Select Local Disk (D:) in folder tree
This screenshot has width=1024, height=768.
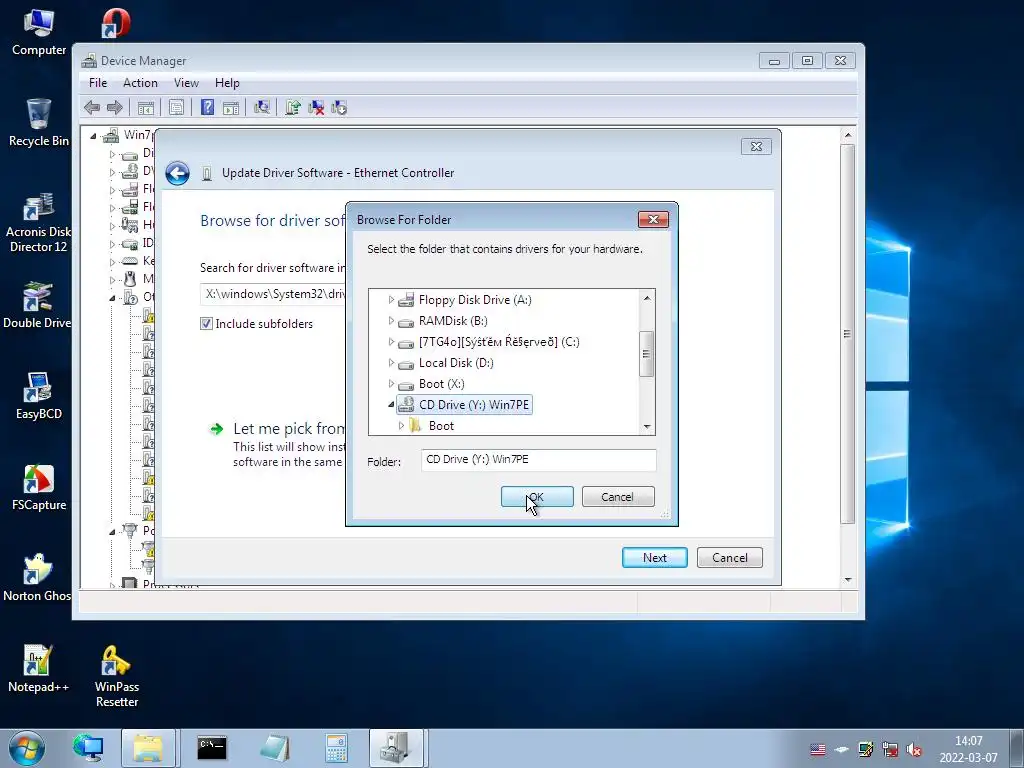(456, 363)
